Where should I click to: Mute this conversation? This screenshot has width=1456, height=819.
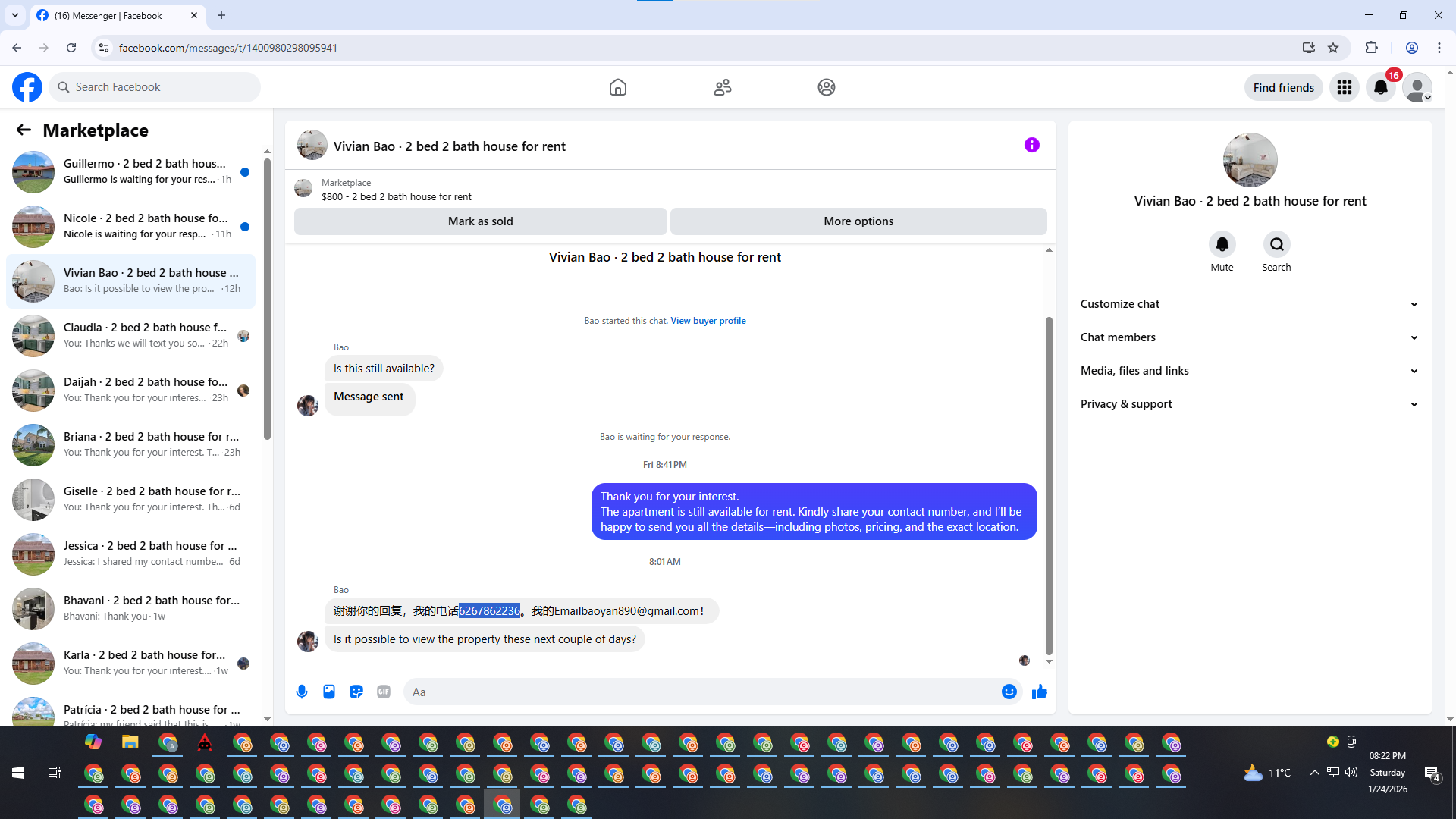(1222, 244)
